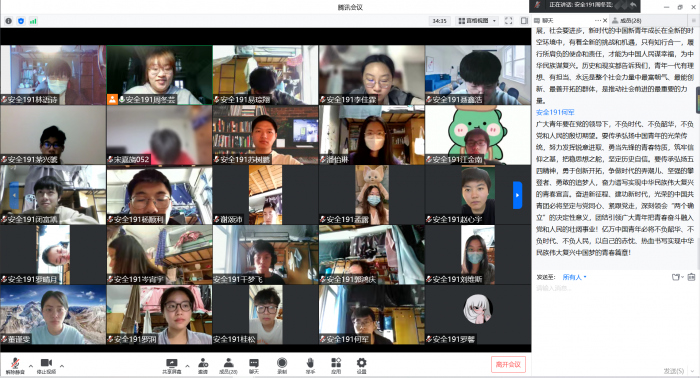Open the chat bubble icon in bottom toolbar
700x378 pixels.
[x=254, y=366]
